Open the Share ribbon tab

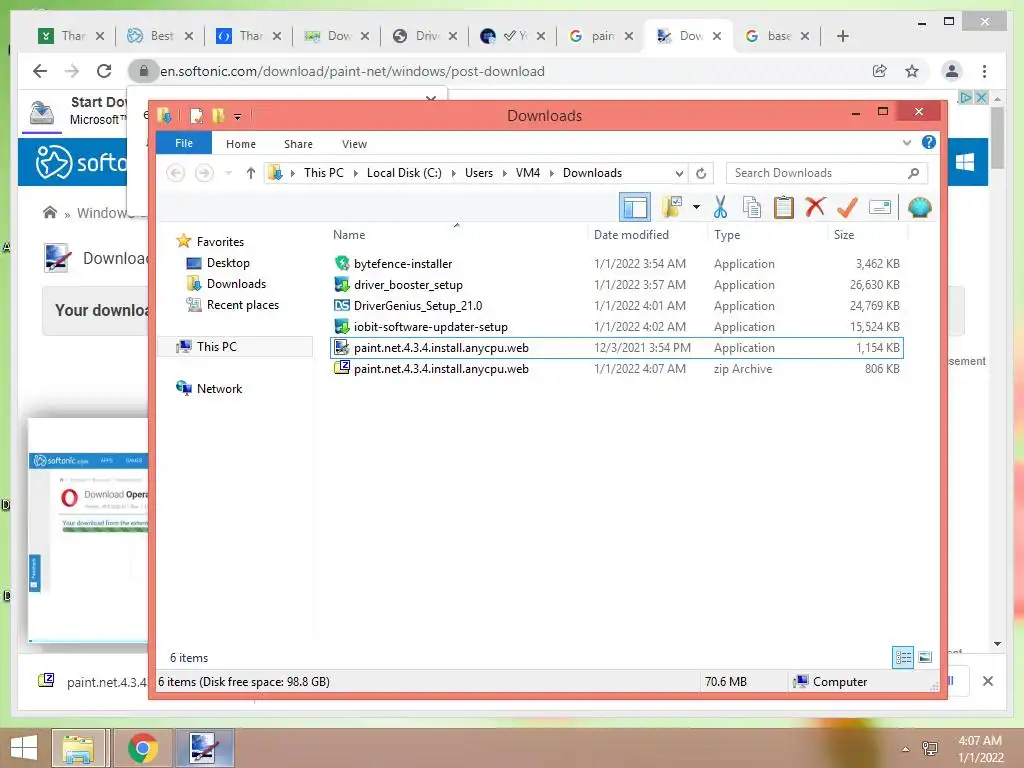(x=298, y=144)
